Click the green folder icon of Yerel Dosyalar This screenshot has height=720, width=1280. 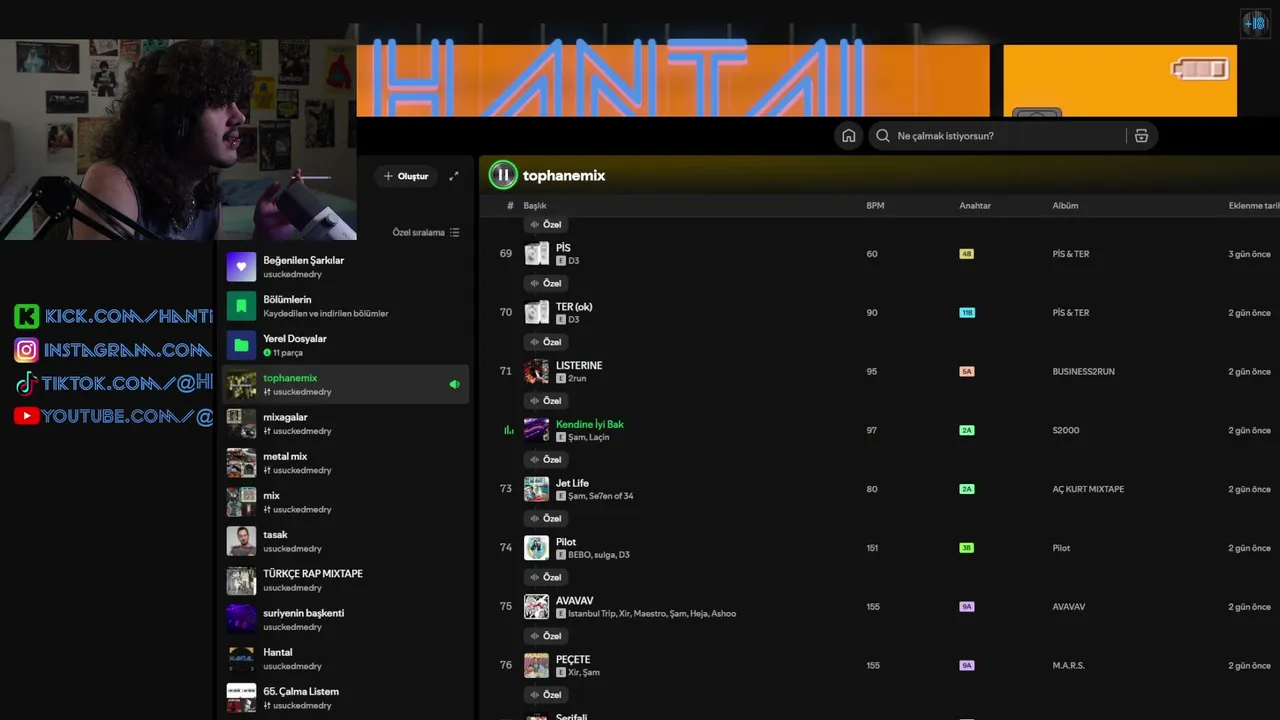[x=241, y=345]
